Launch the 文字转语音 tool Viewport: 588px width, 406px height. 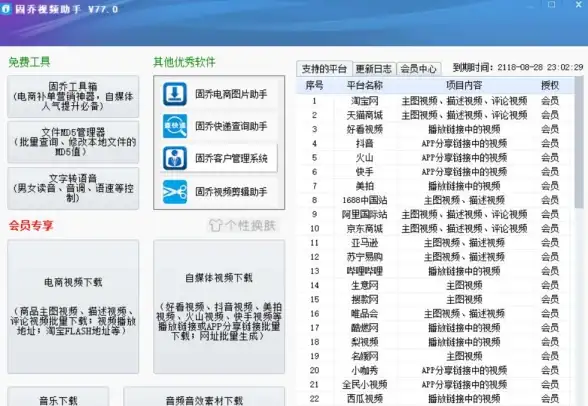73,188
